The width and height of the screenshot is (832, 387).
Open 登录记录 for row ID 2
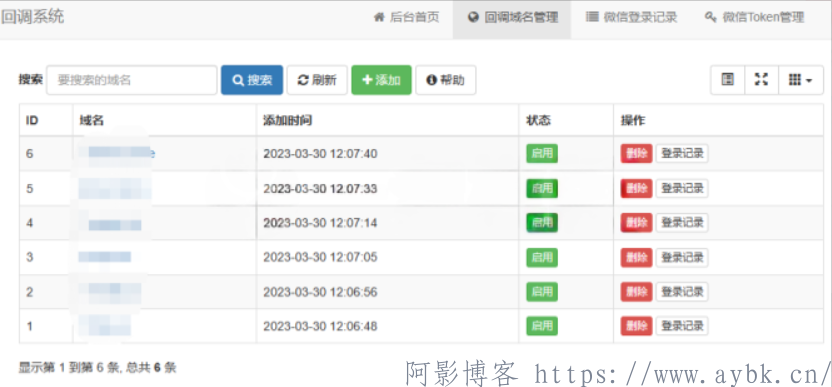click(682, 291)
